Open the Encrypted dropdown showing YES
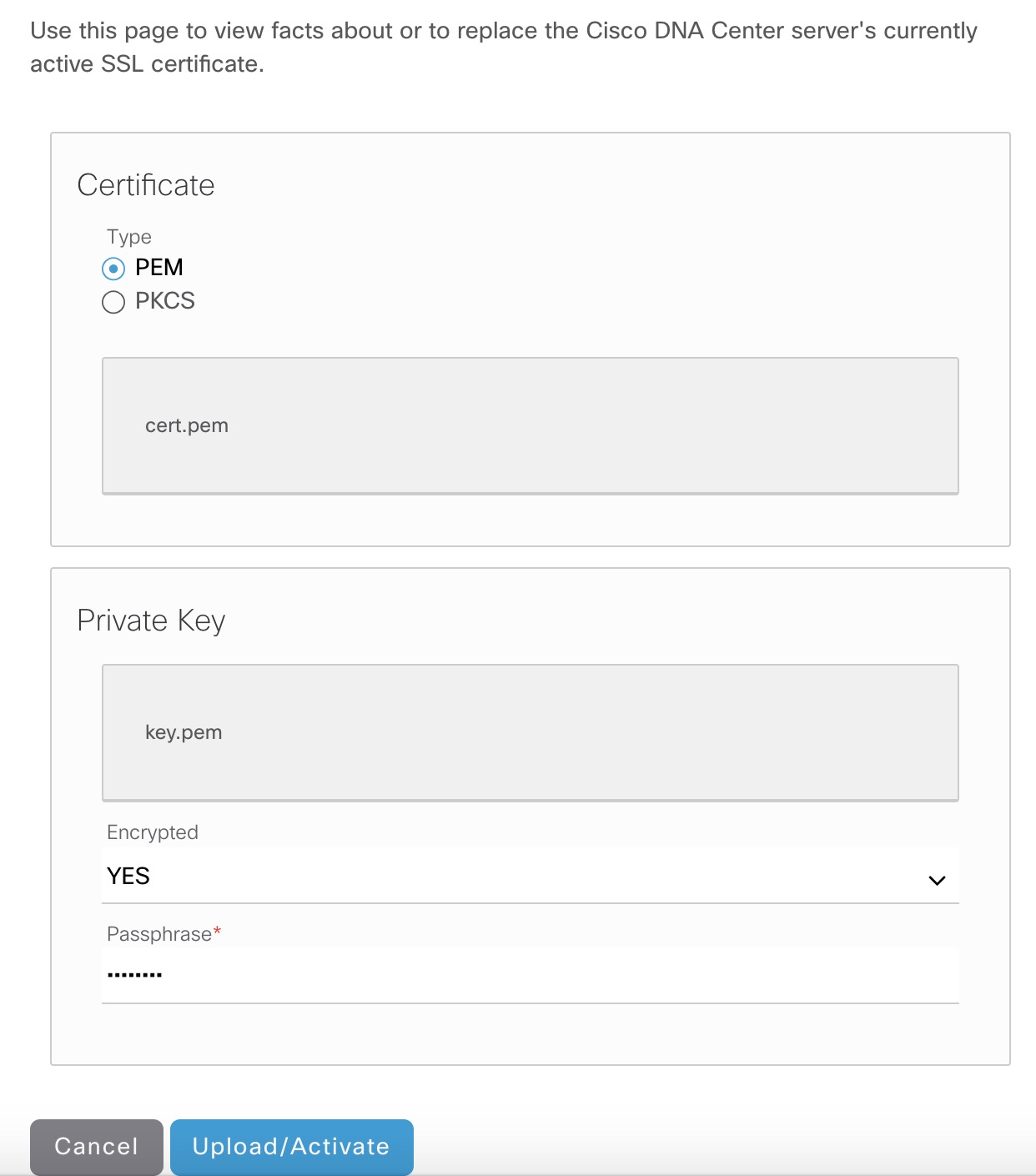Screen dimensions: 1036x1176 (531, 877)
